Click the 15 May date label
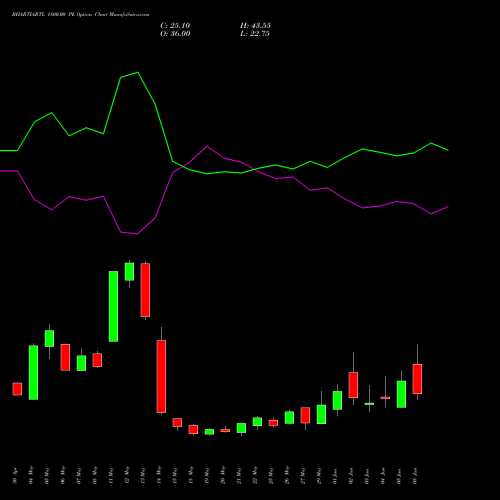This screenshot has height=500, width=500. click(175, 476)
